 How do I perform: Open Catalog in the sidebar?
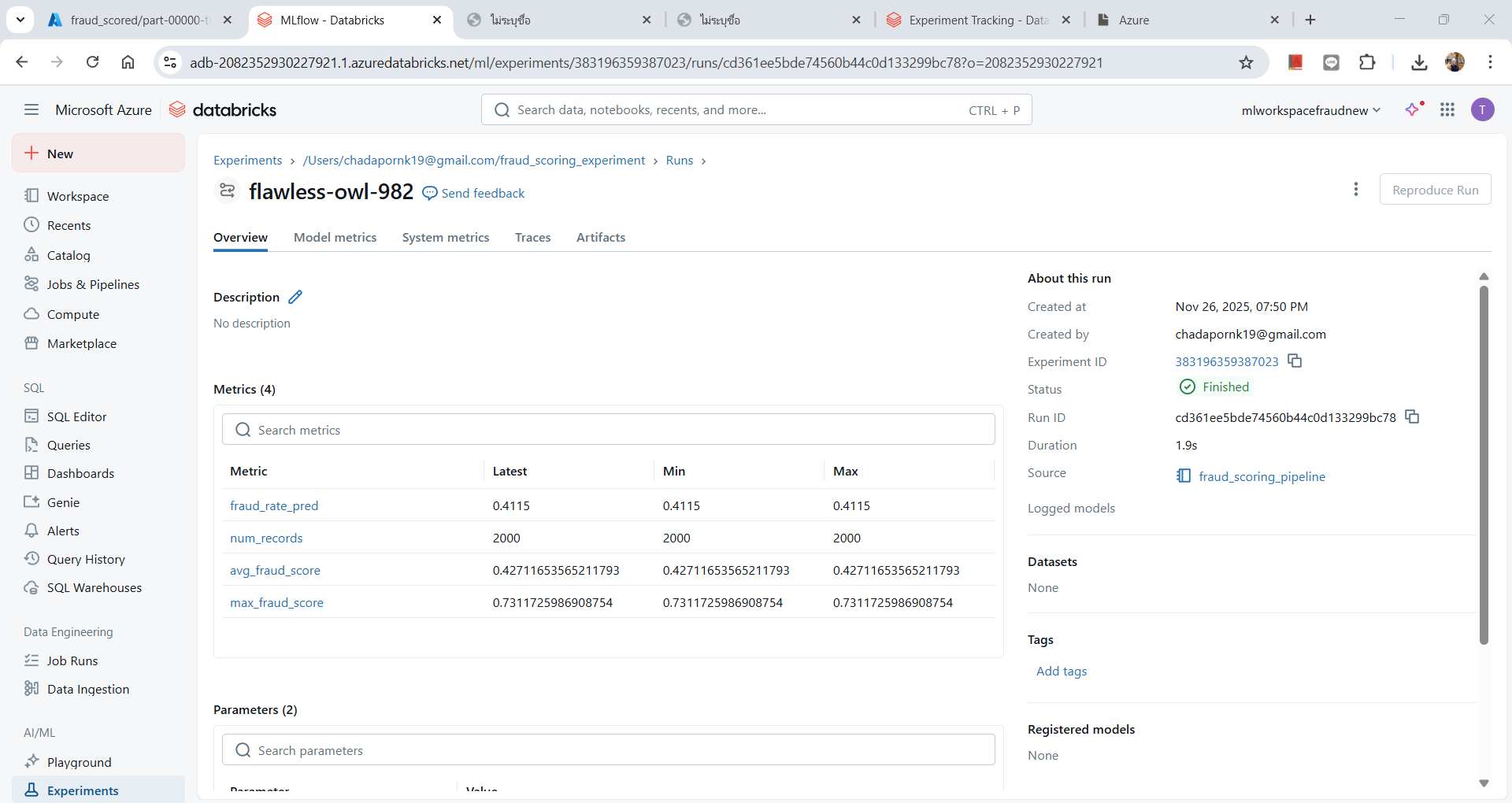[x=98, y=255]
